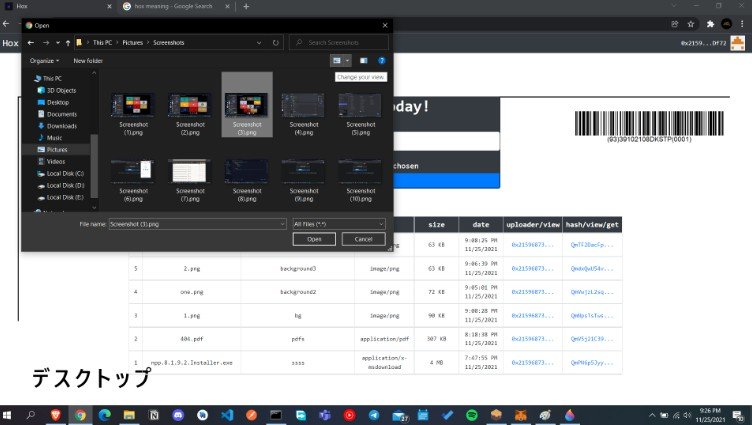Open hash link QmTF2BacFp... in Hox table
Image resolution: width=752 pixels, height=425 pixels.
tap(592, 245)
